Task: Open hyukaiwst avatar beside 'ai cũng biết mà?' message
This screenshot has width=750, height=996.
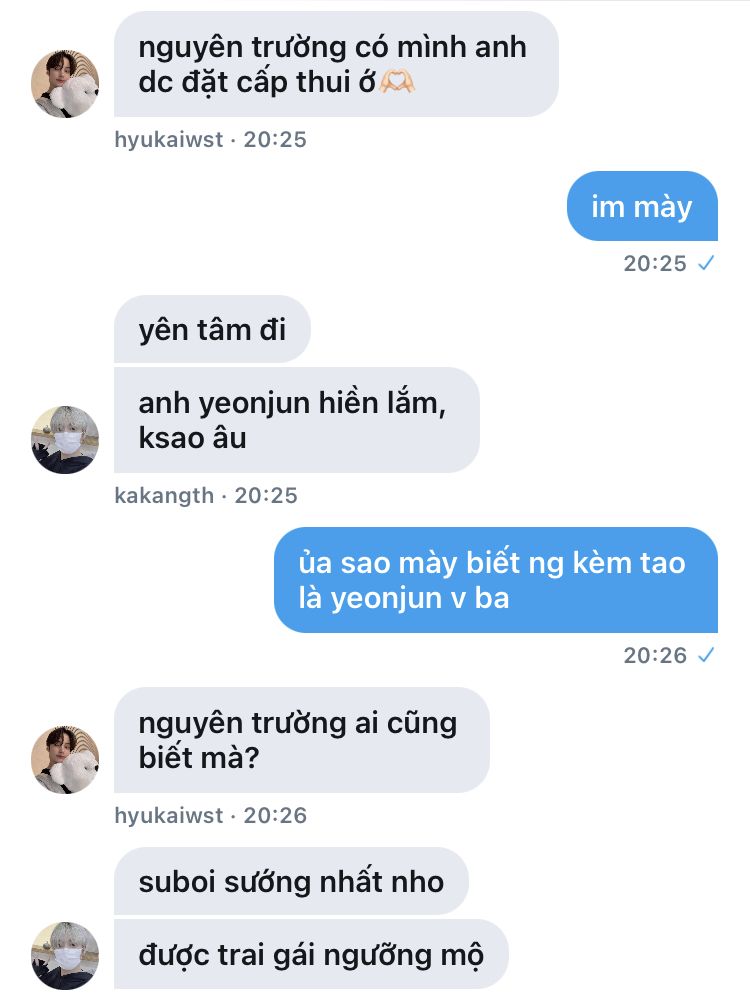Action: (65, 759)
